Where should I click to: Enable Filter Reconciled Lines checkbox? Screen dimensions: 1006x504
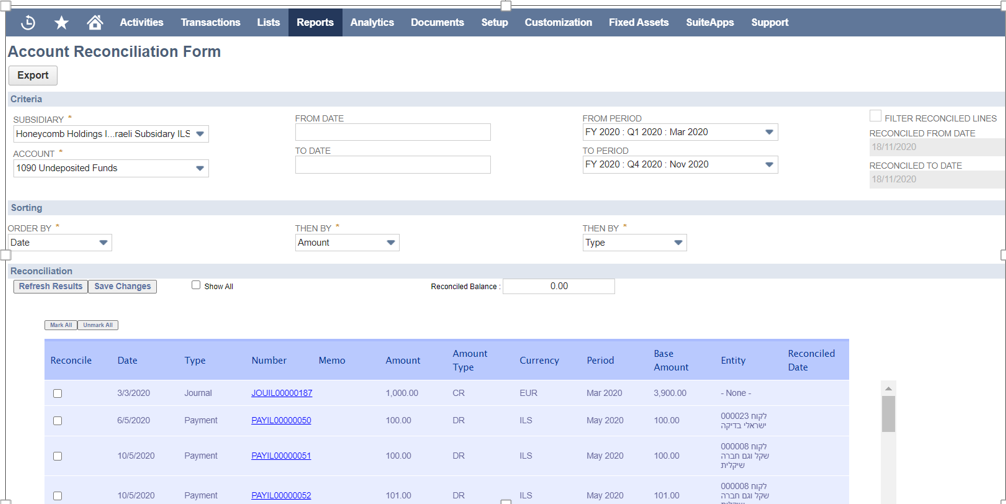pyautogui.click(x=875, y=116)
